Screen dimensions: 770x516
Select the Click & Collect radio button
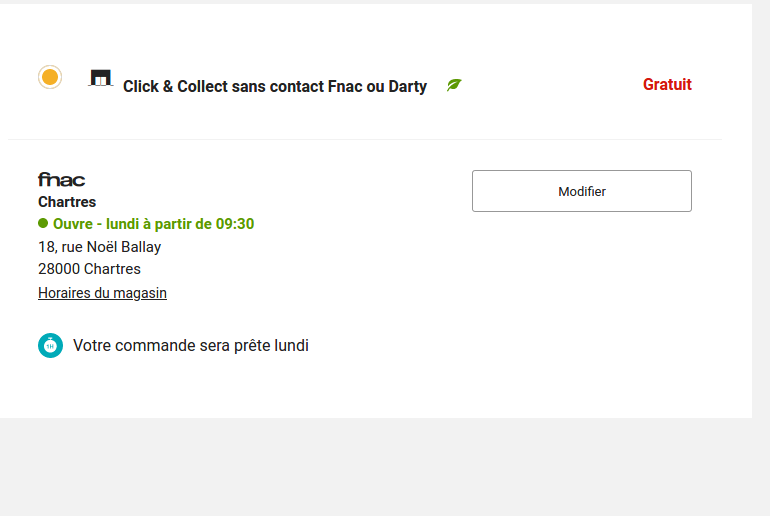[x=50, y=77]
